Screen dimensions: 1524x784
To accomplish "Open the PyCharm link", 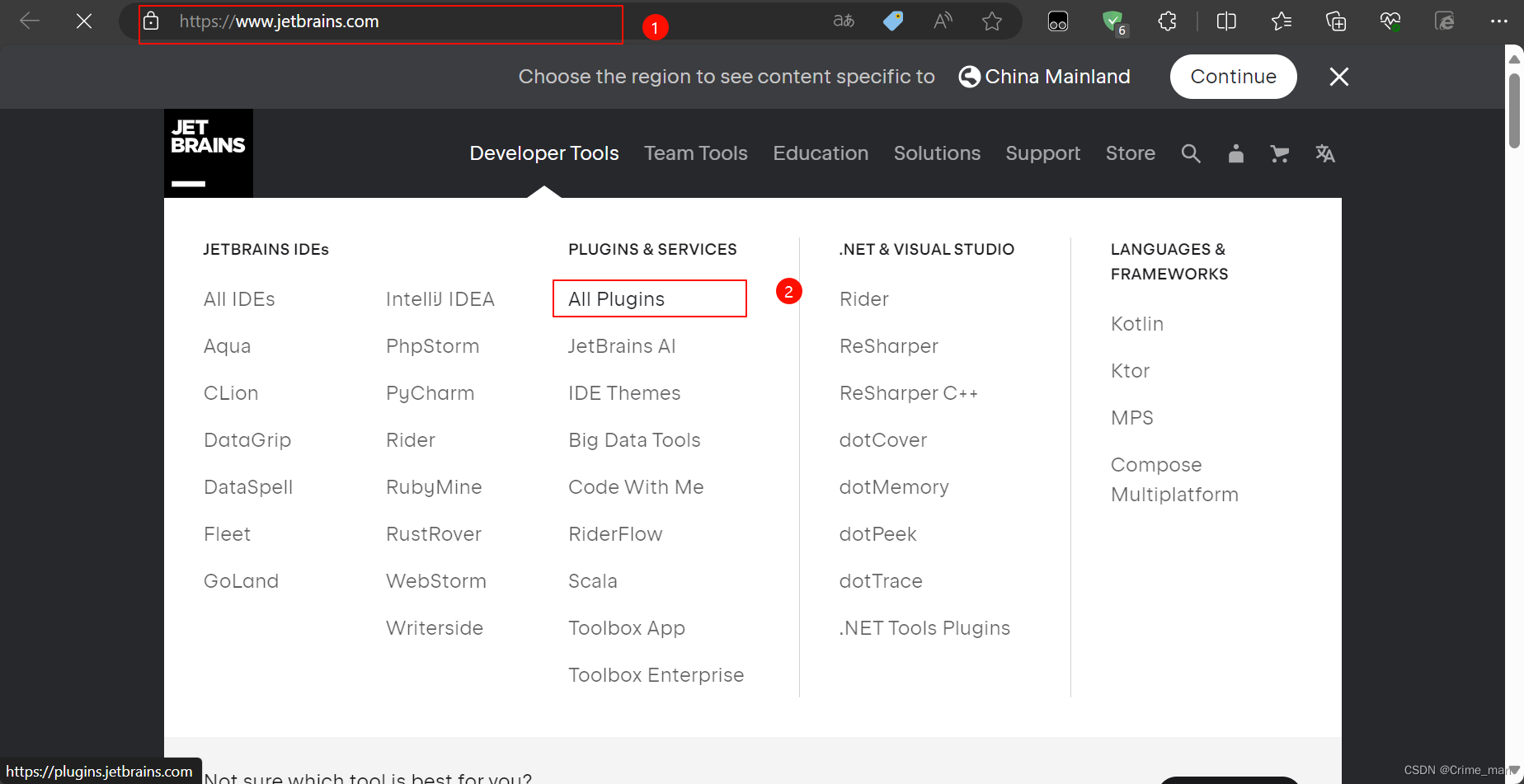I will tap(430, 393).
